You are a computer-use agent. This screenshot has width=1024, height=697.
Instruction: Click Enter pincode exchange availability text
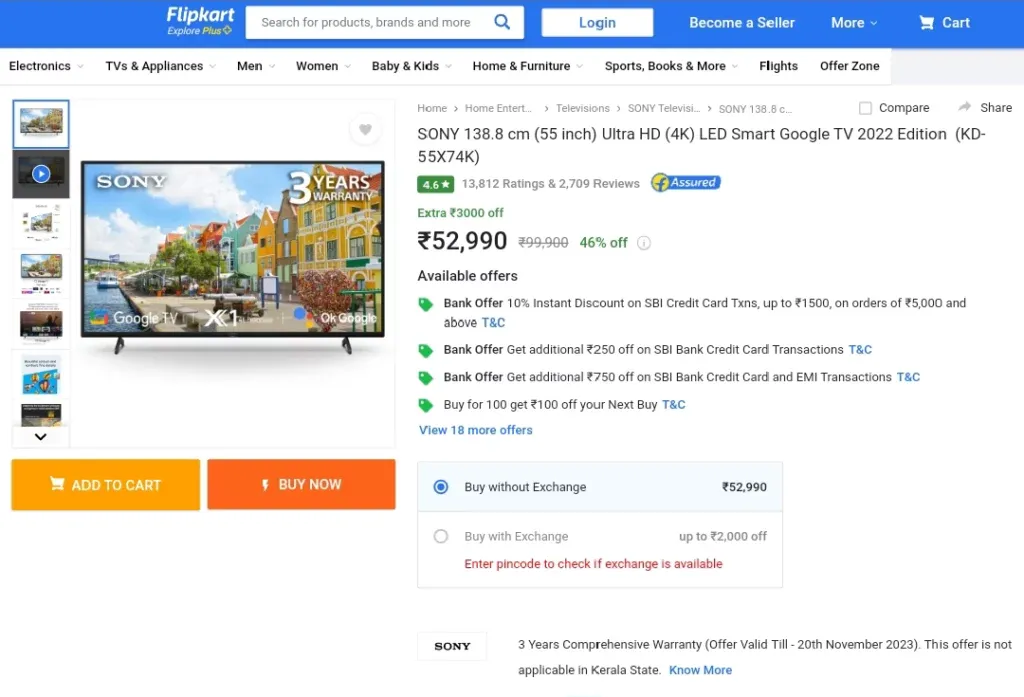[x=593, y=564]
